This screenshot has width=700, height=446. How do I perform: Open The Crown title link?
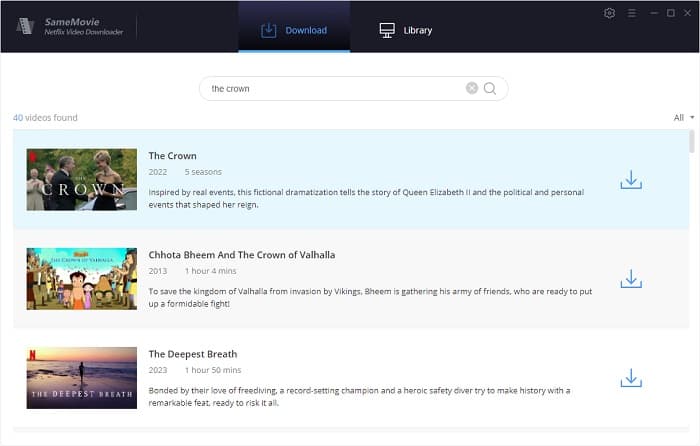point(172,156)
